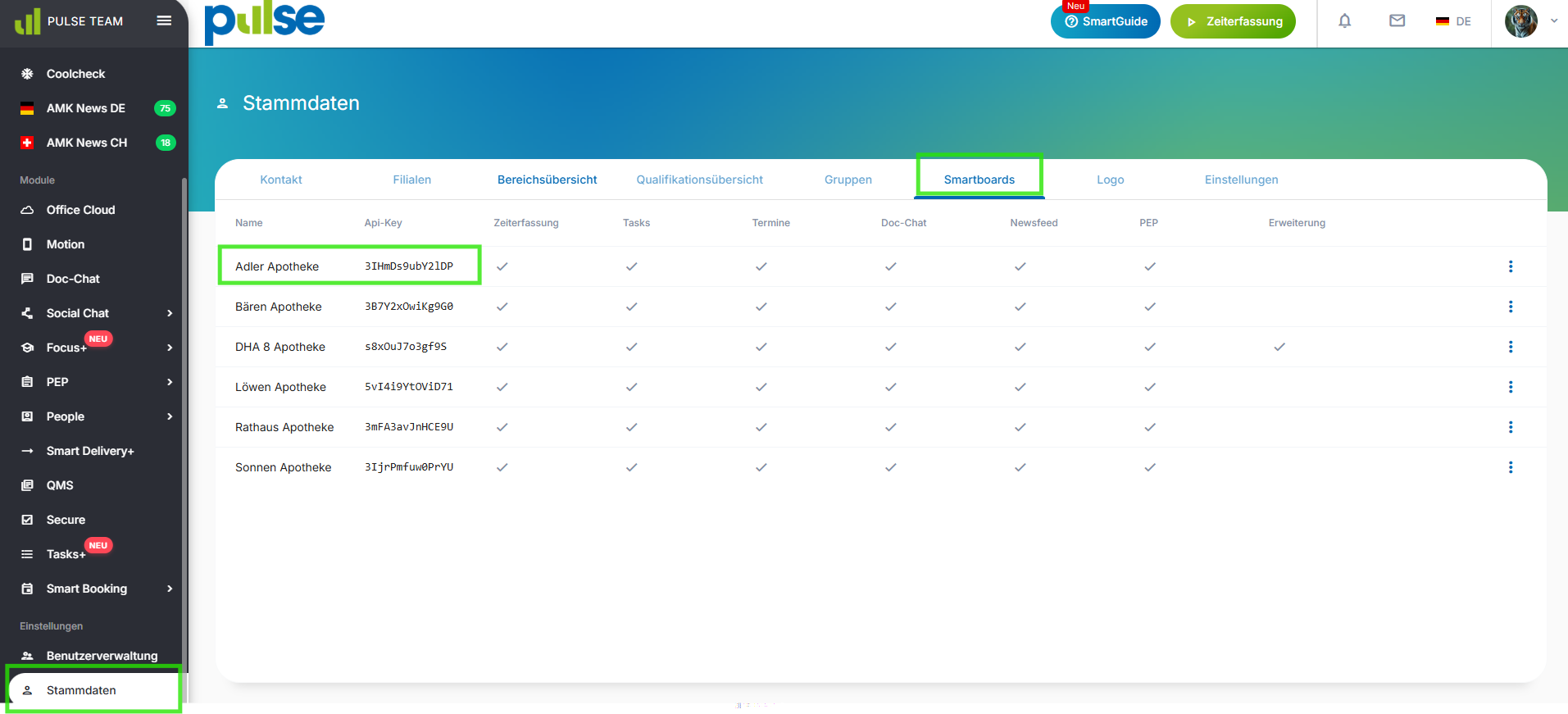
Task: Click the QMS module icon
Action: [27, 485]
